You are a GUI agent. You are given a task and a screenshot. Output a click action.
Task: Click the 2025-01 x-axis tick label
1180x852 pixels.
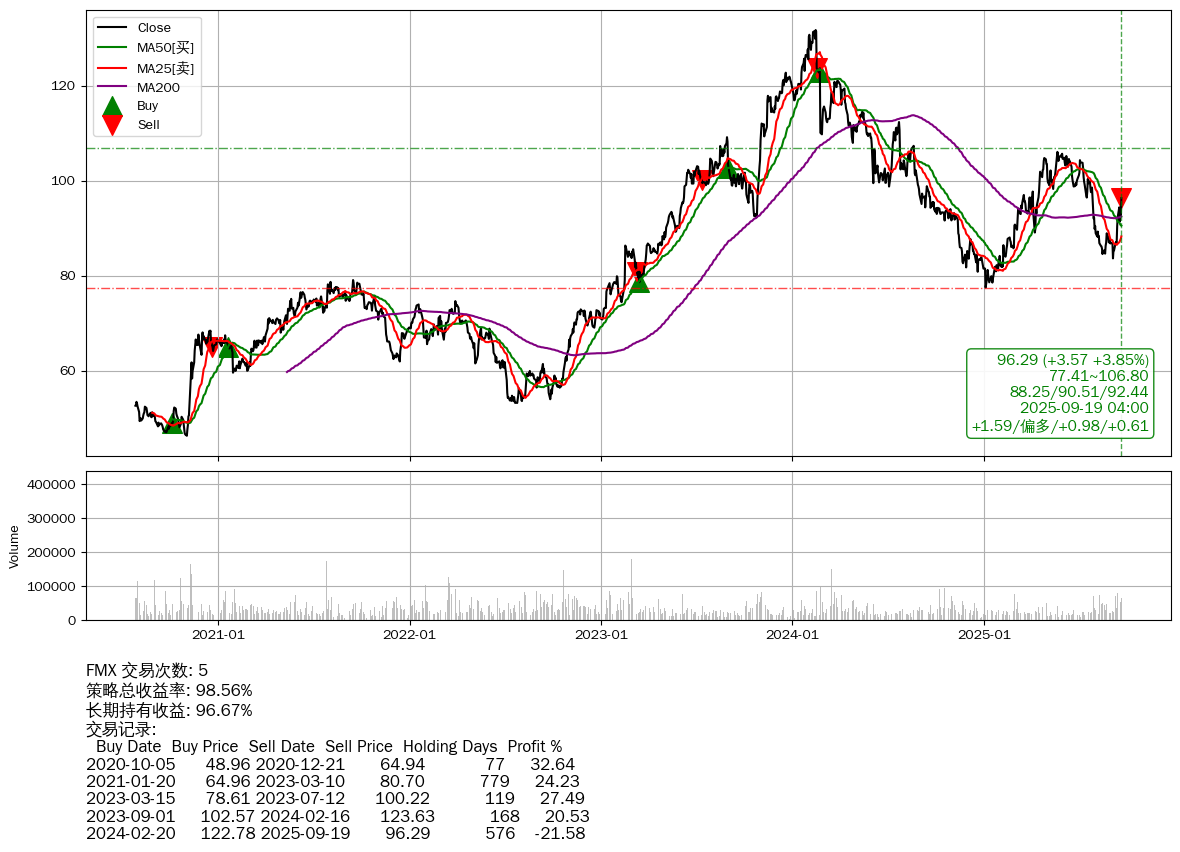[984, 634]
